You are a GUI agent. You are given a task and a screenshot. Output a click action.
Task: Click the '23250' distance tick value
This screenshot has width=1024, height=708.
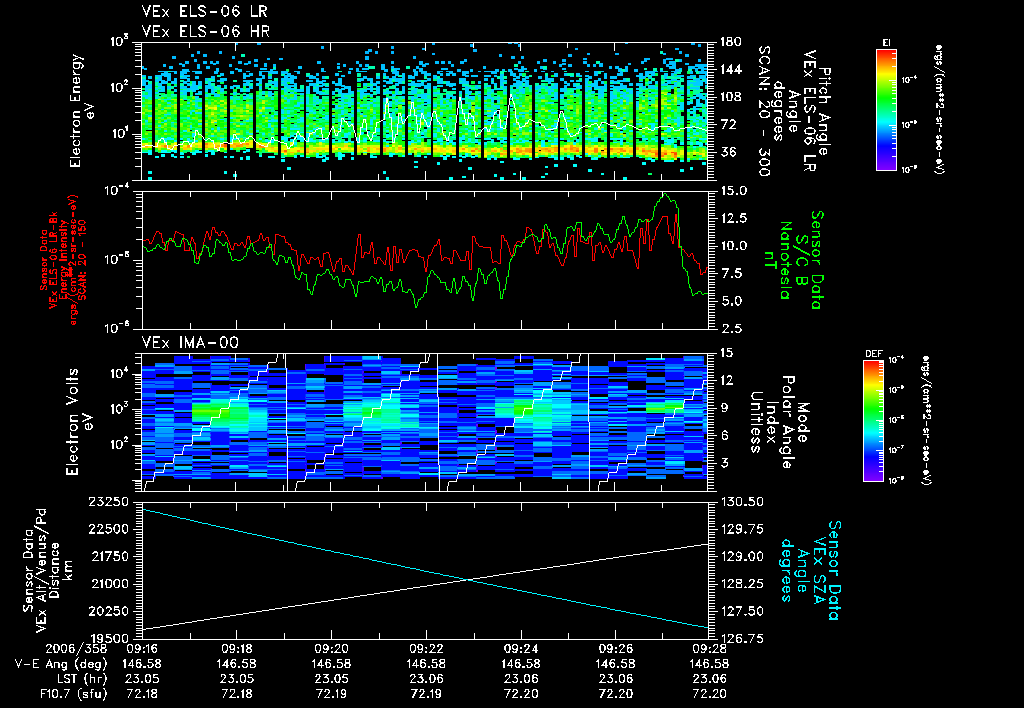tap(110, 502)
